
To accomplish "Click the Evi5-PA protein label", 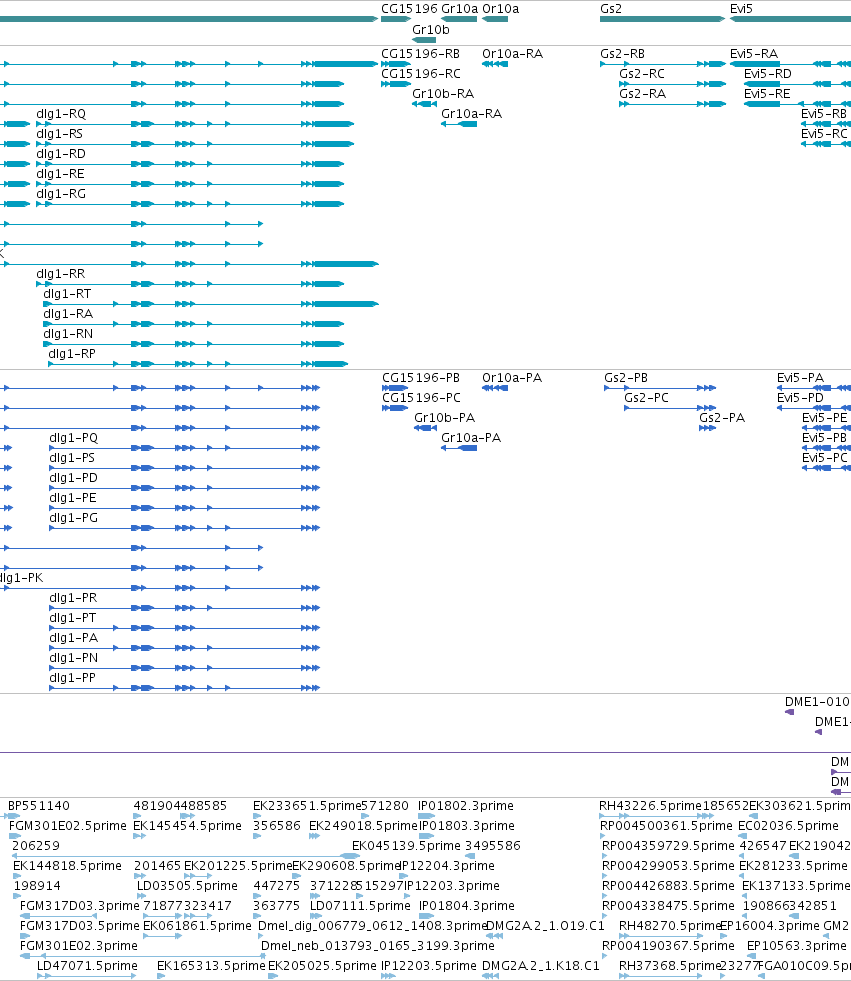I will pyautogui.click(x=800, y=378).
